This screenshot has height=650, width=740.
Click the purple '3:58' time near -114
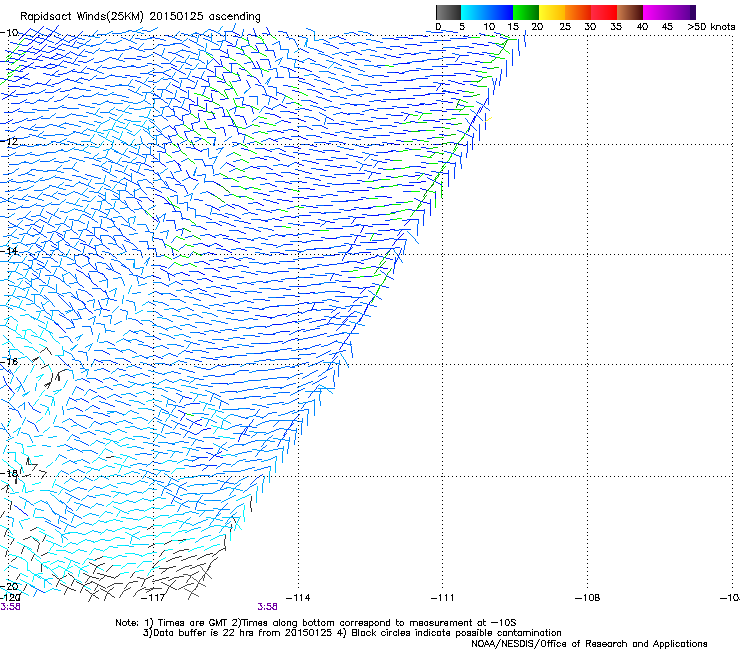click(267, 607)
